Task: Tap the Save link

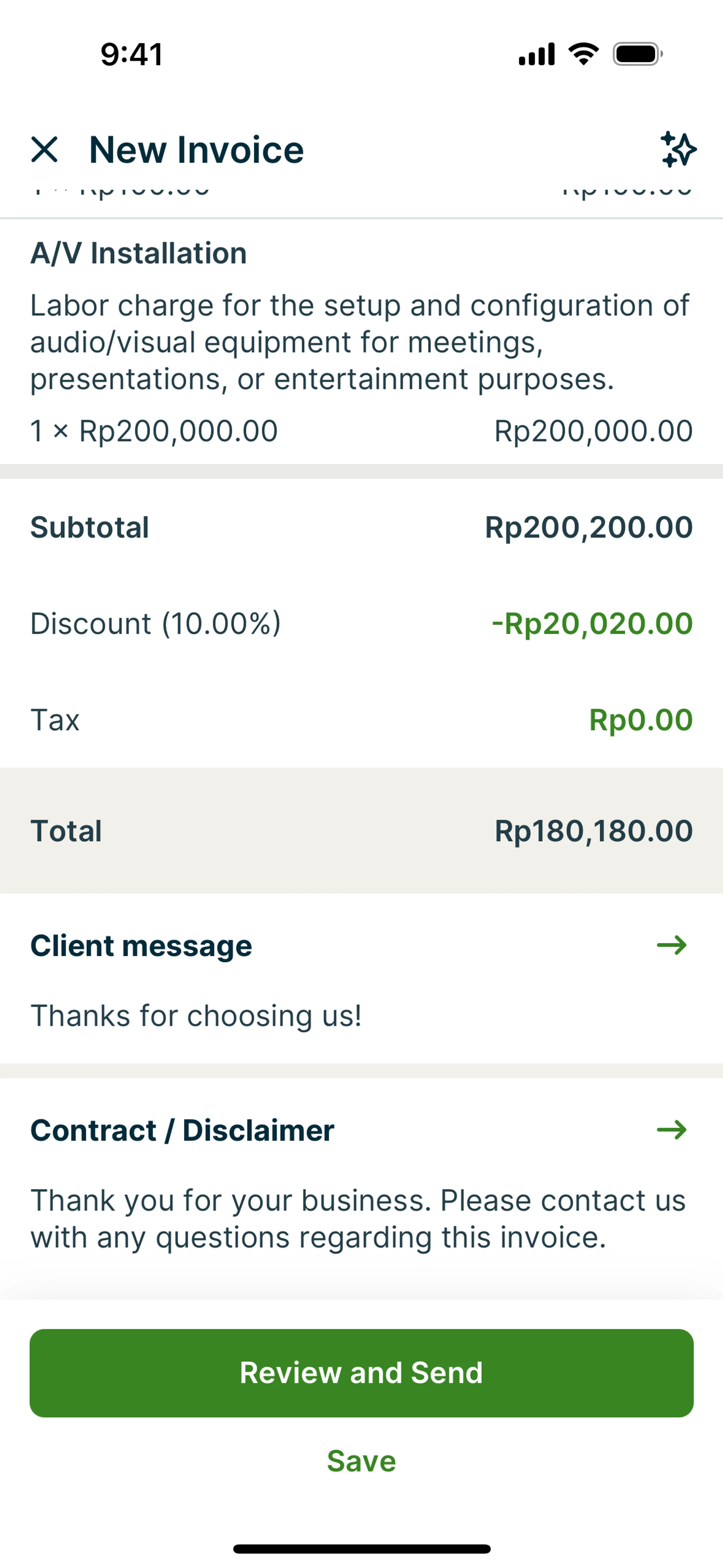Action: click(x=361, y=1461)
